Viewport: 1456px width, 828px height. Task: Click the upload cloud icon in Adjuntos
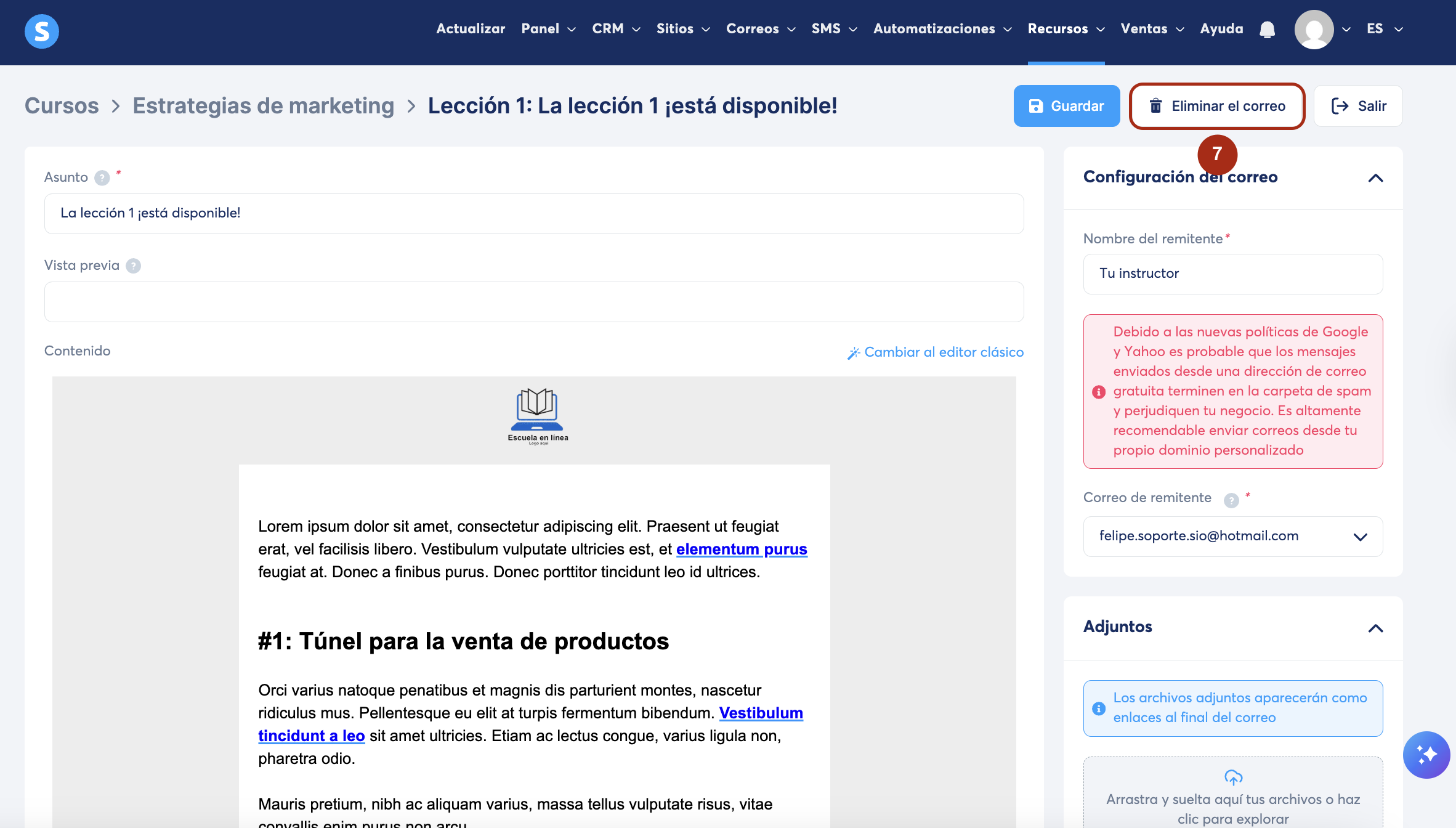pyautogui.click(x=1233, y=777)
